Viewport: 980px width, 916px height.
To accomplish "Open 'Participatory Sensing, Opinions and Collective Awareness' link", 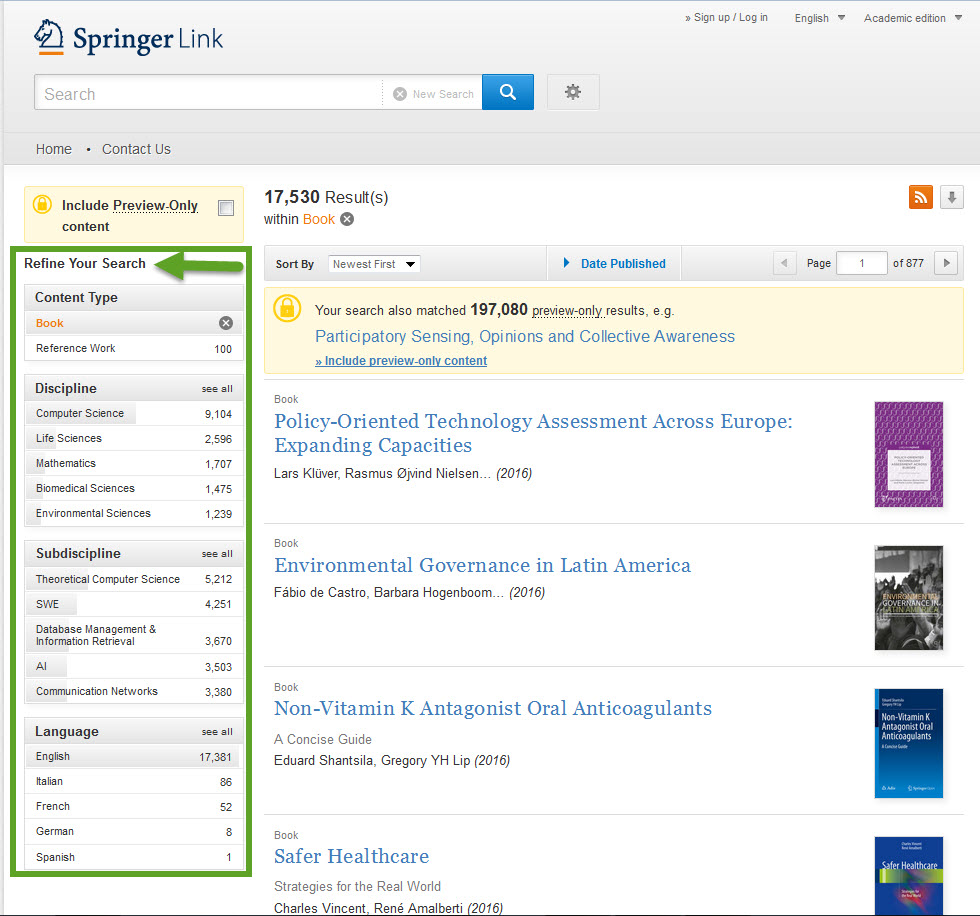I will point(524,336).
